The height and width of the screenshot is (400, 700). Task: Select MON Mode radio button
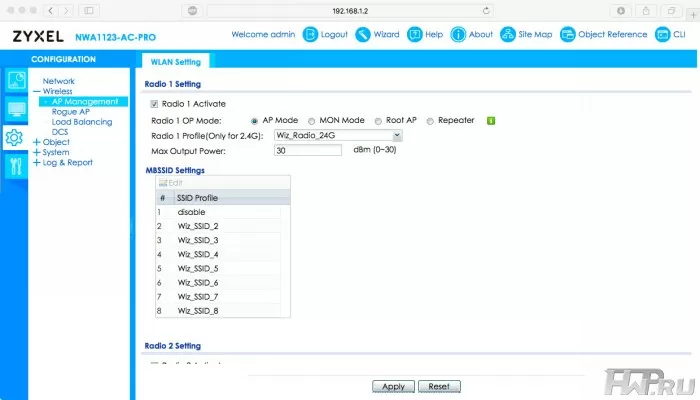[x=311, y=121]
